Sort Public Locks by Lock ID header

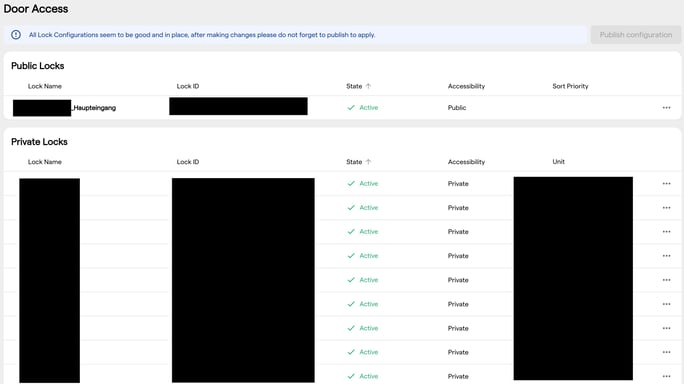[x=188, y=86]
